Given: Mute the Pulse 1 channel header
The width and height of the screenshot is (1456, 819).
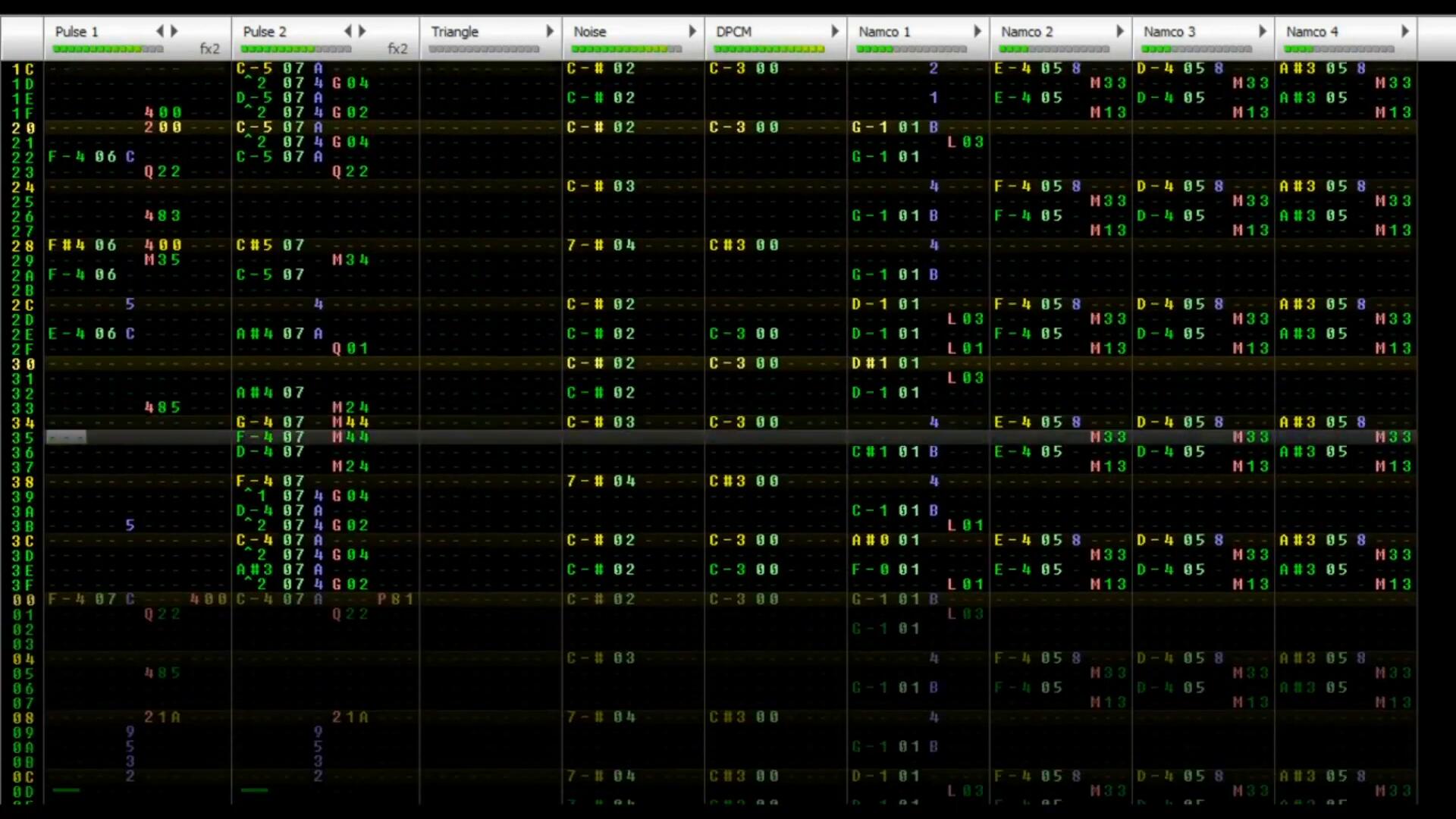Looking at the screenshot, I should click(x=77, y=32).
